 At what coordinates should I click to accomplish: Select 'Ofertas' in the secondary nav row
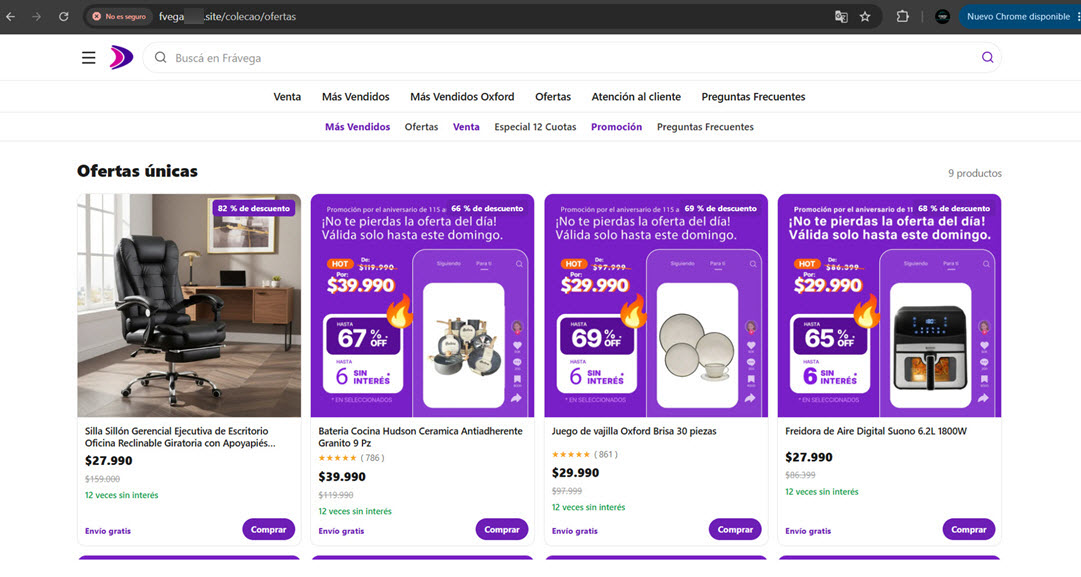[x=421, y=127]
